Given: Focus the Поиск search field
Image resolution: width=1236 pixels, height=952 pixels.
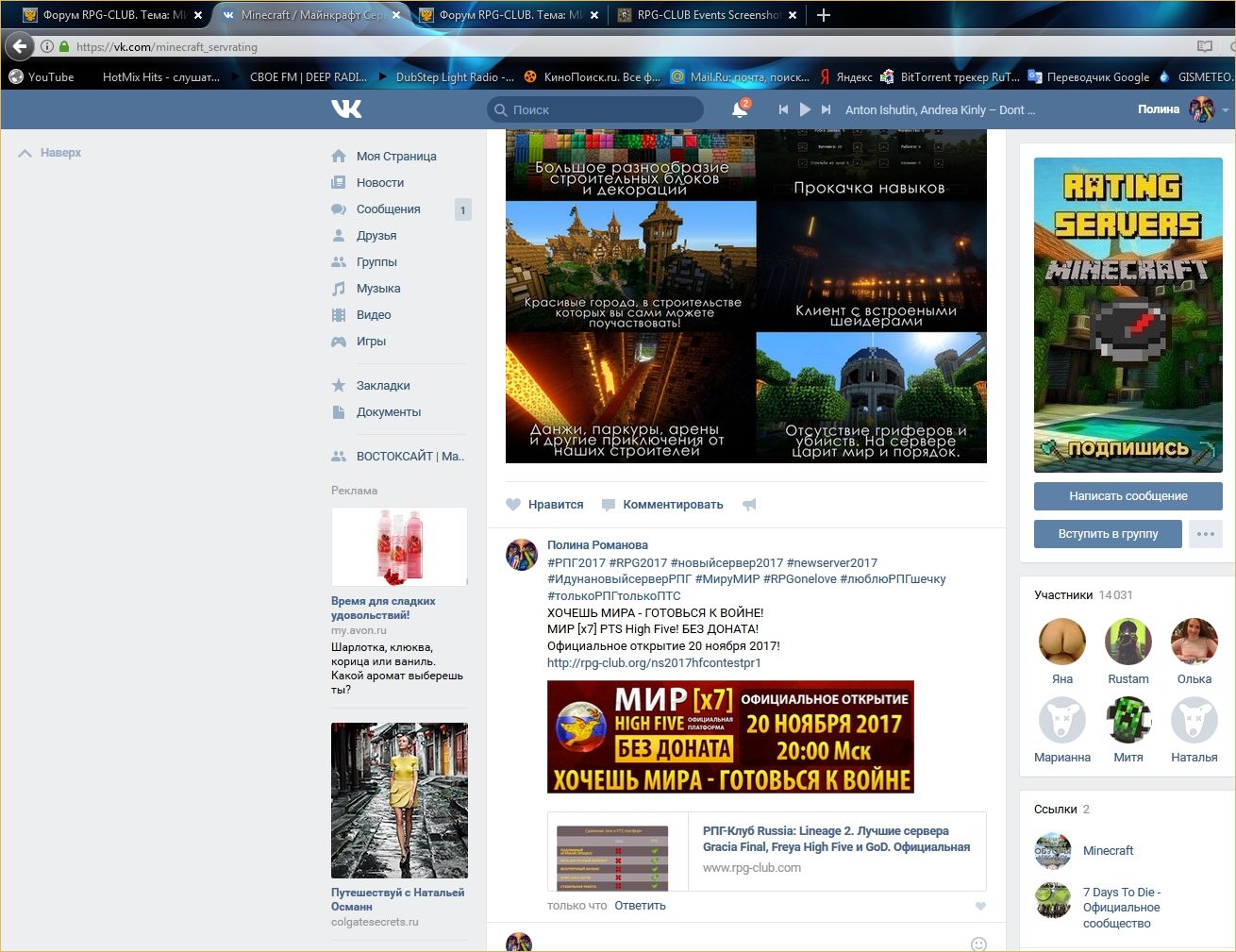Looking at the screenshot, I should pos(604,109).
